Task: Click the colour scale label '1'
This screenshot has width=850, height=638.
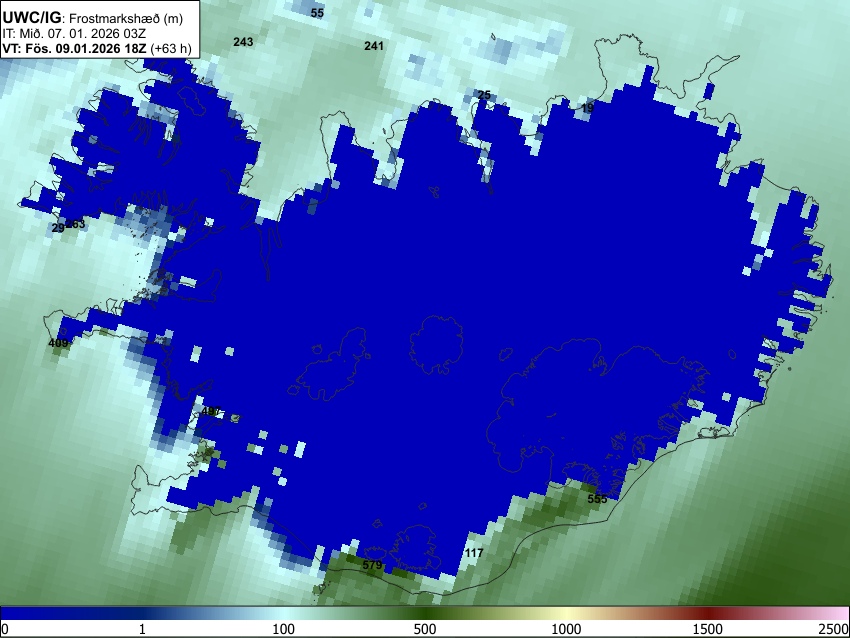Action: click(x=142, y=629)
